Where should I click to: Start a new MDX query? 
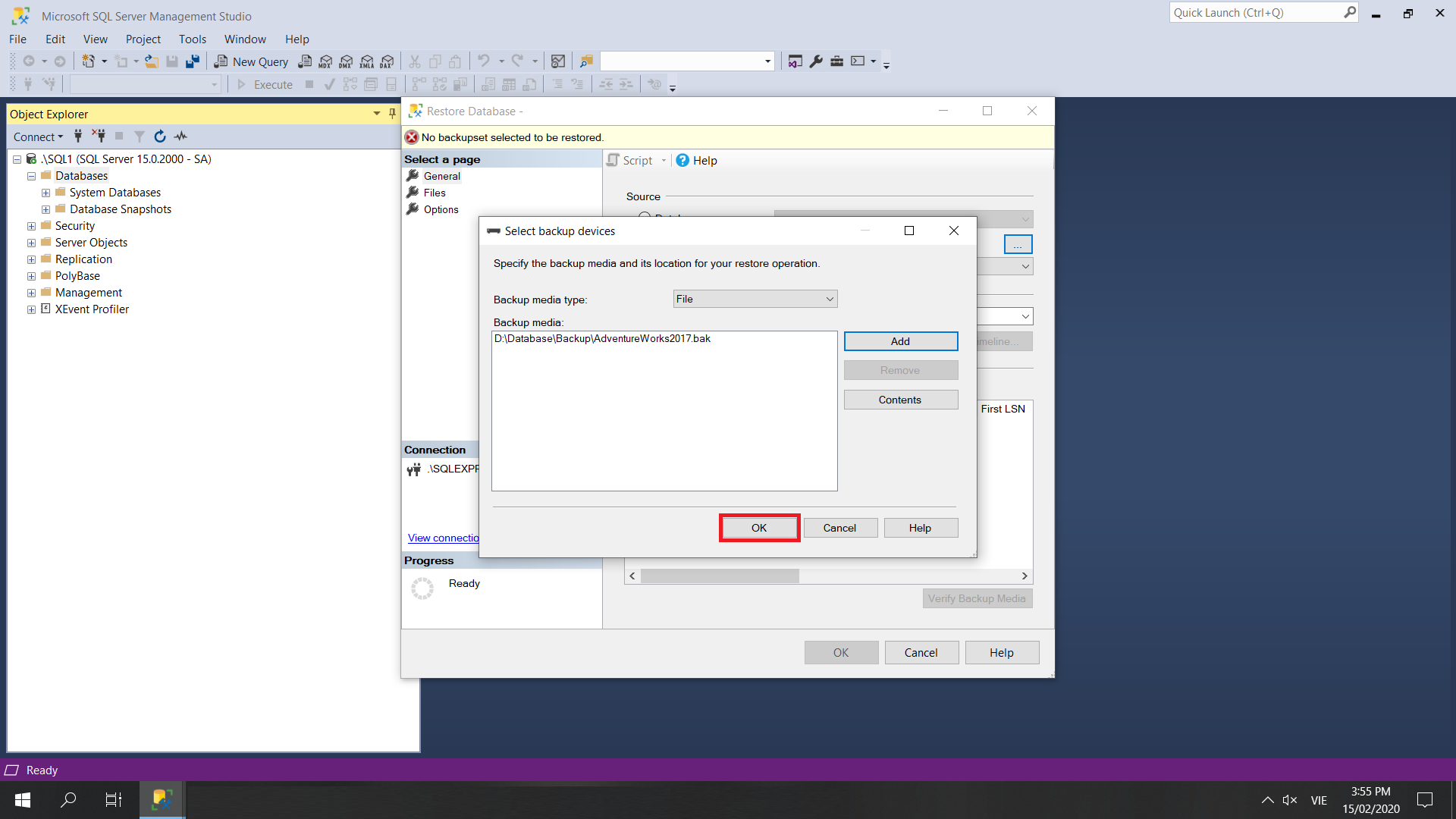[x=325, y=61]
